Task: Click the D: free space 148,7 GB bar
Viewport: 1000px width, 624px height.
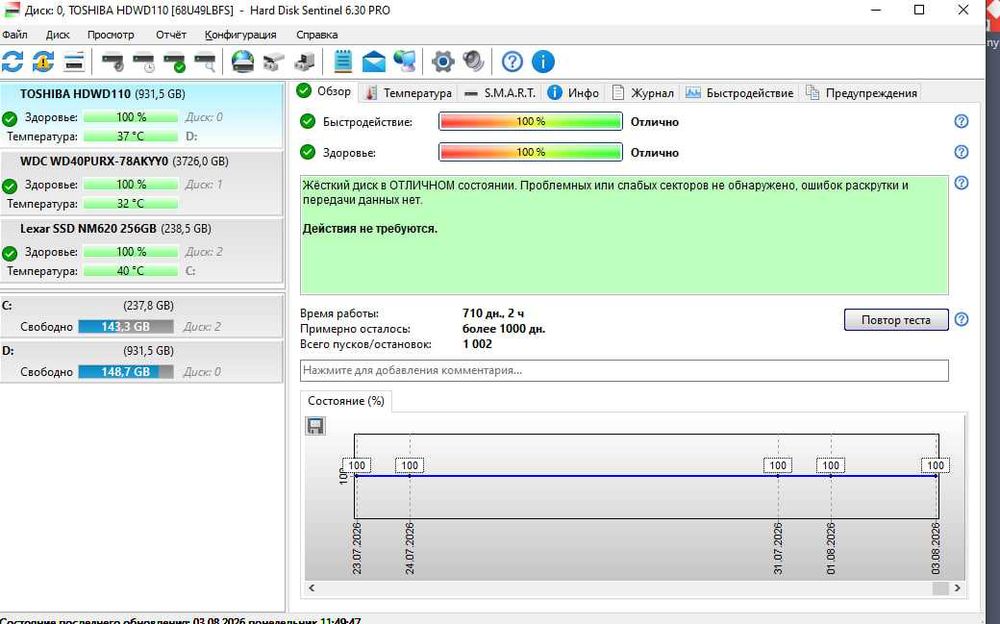Action: 126,371
